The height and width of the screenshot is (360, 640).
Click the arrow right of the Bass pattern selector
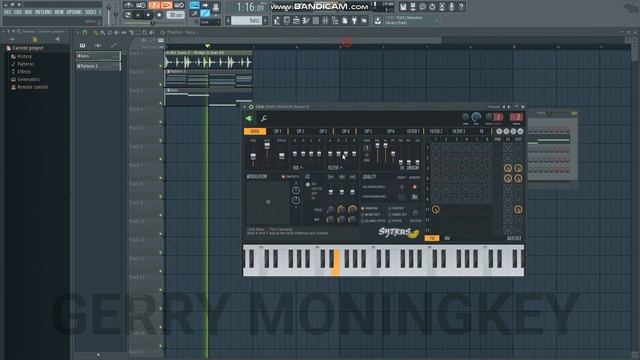click(265, 20)
